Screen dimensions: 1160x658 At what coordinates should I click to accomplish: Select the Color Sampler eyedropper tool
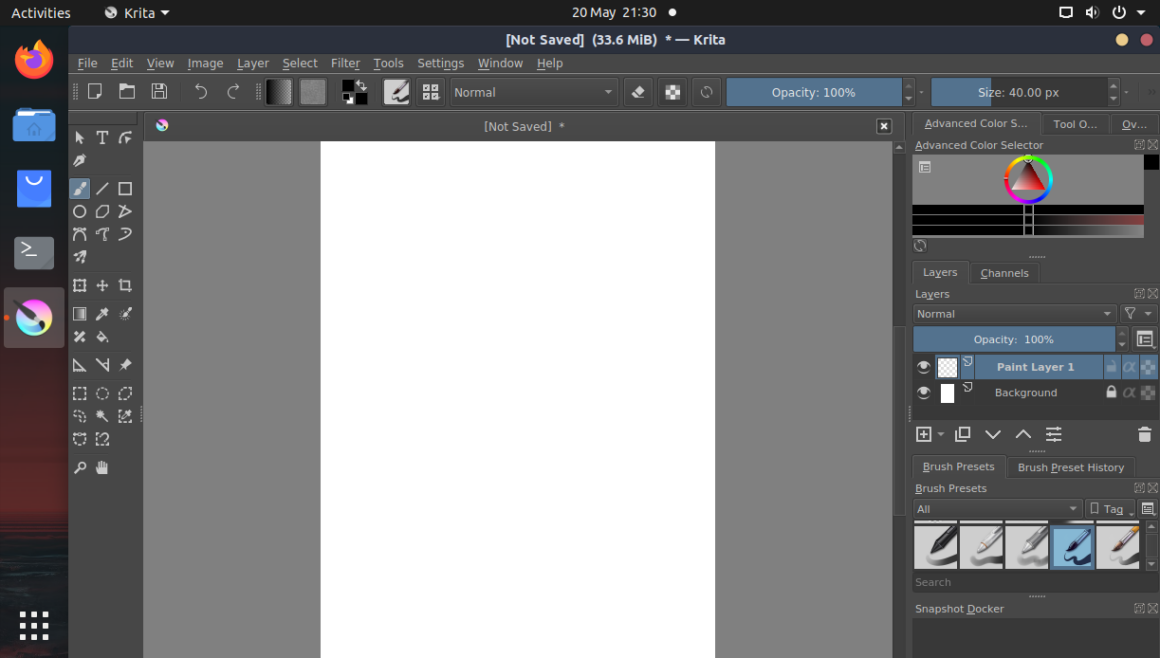(102, 313)
